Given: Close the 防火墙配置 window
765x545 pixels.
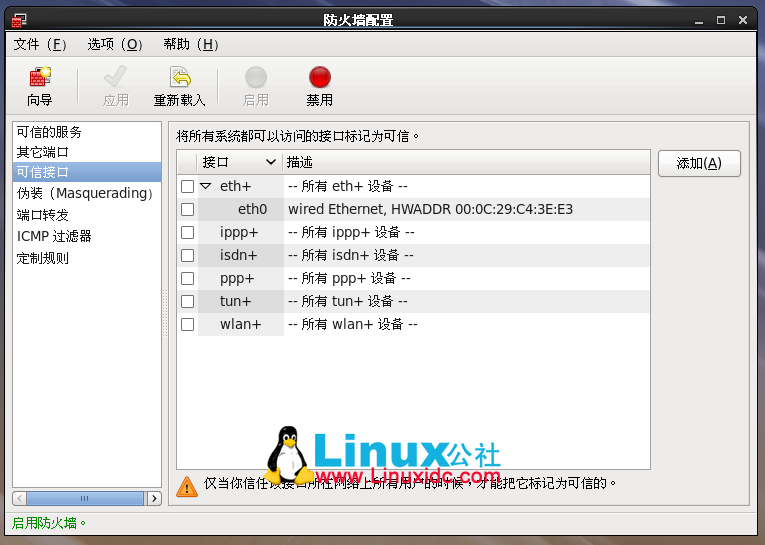Looking at the screenshot, I should (x=743, y=20).
